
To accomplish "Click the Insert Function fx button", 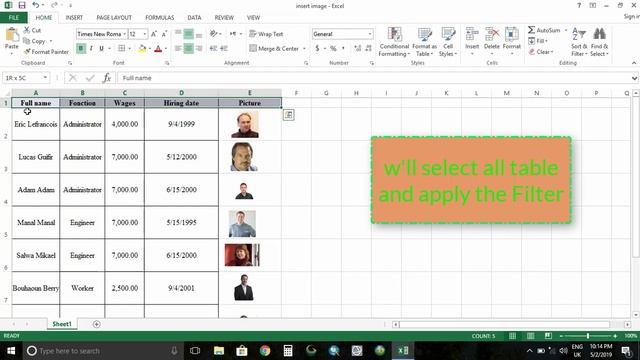I will [107, 78].
